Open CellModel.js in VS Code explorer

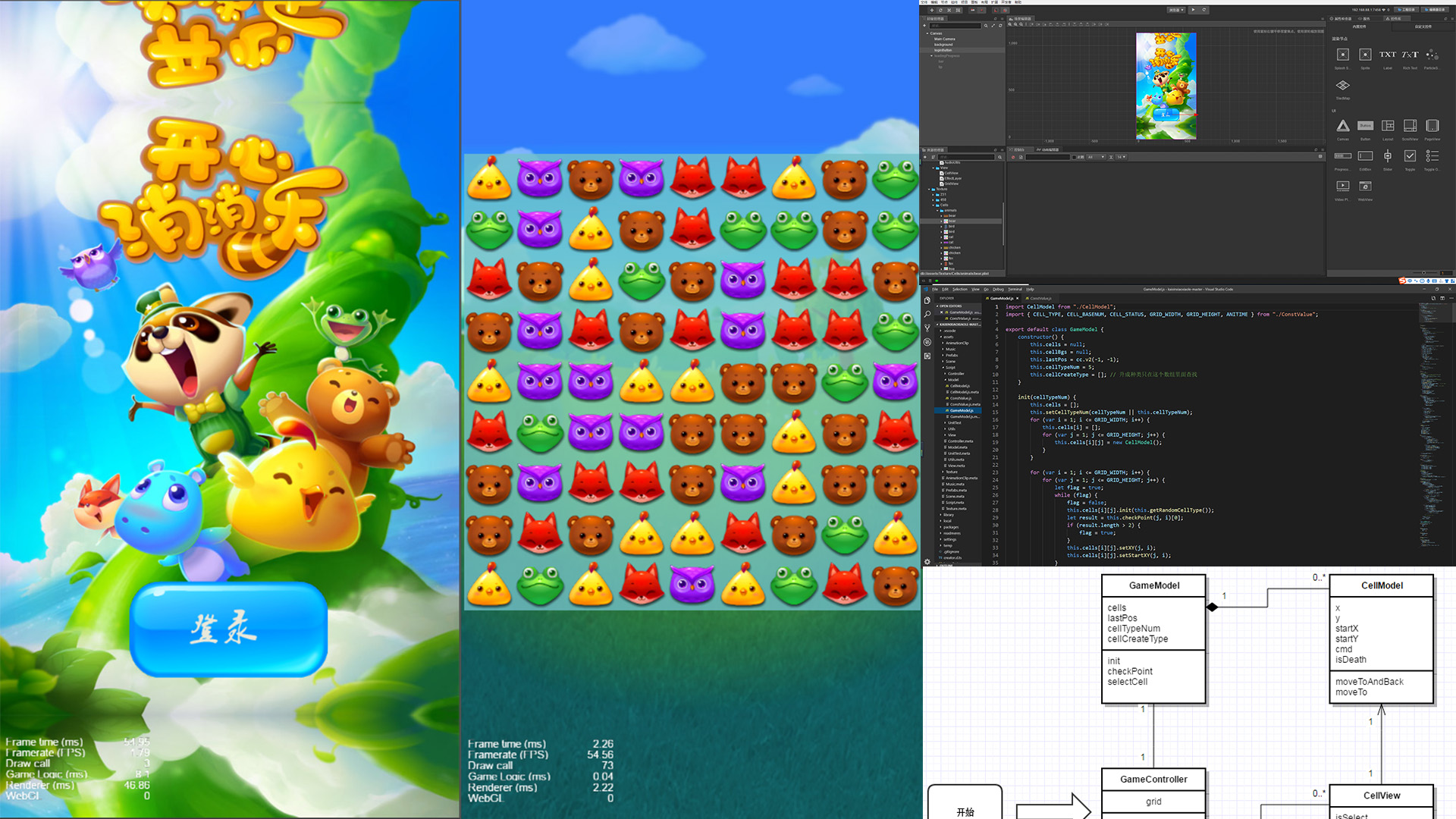point(959,386)
